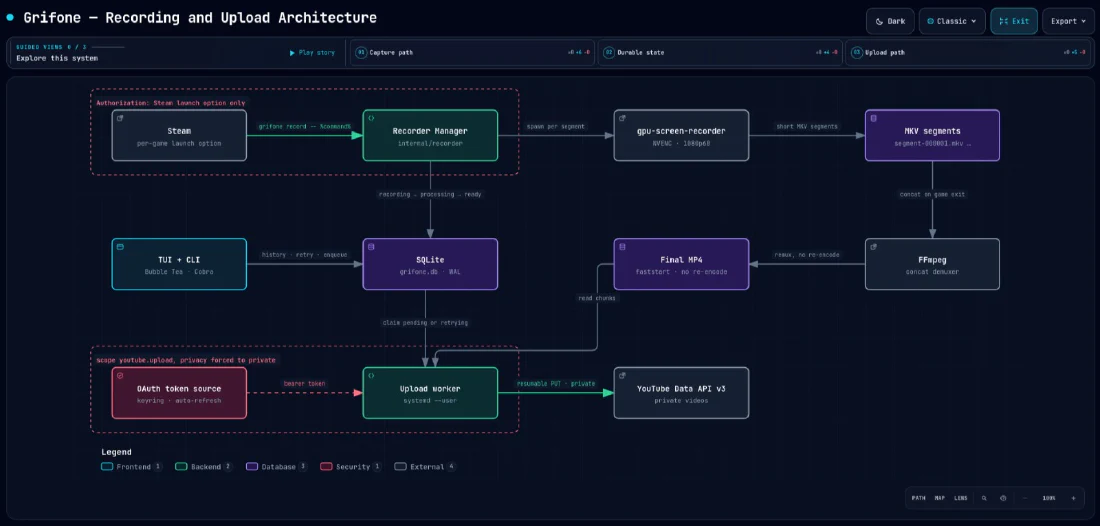Open the 01 Capture path view
Screen dimensions: 1100x526
point(472,53)
